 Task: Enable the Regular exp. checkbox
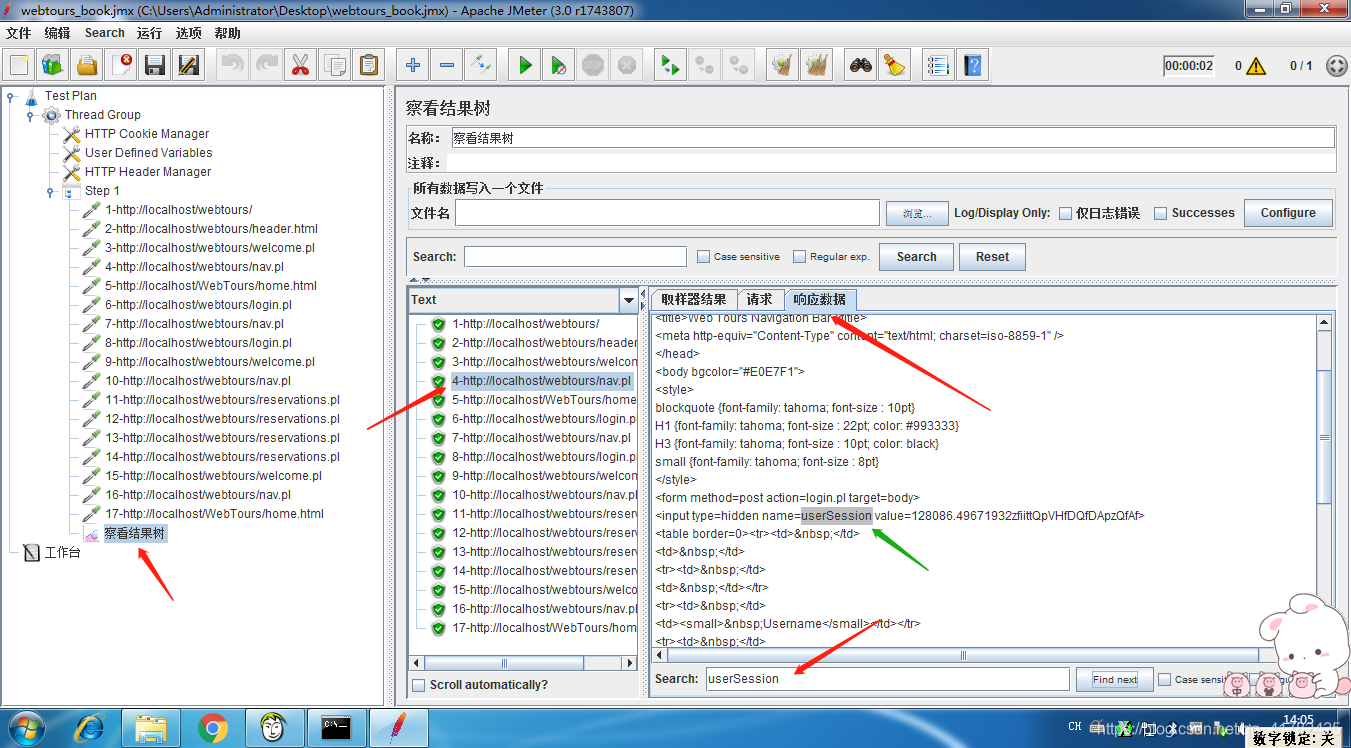[x=800, y=257]
